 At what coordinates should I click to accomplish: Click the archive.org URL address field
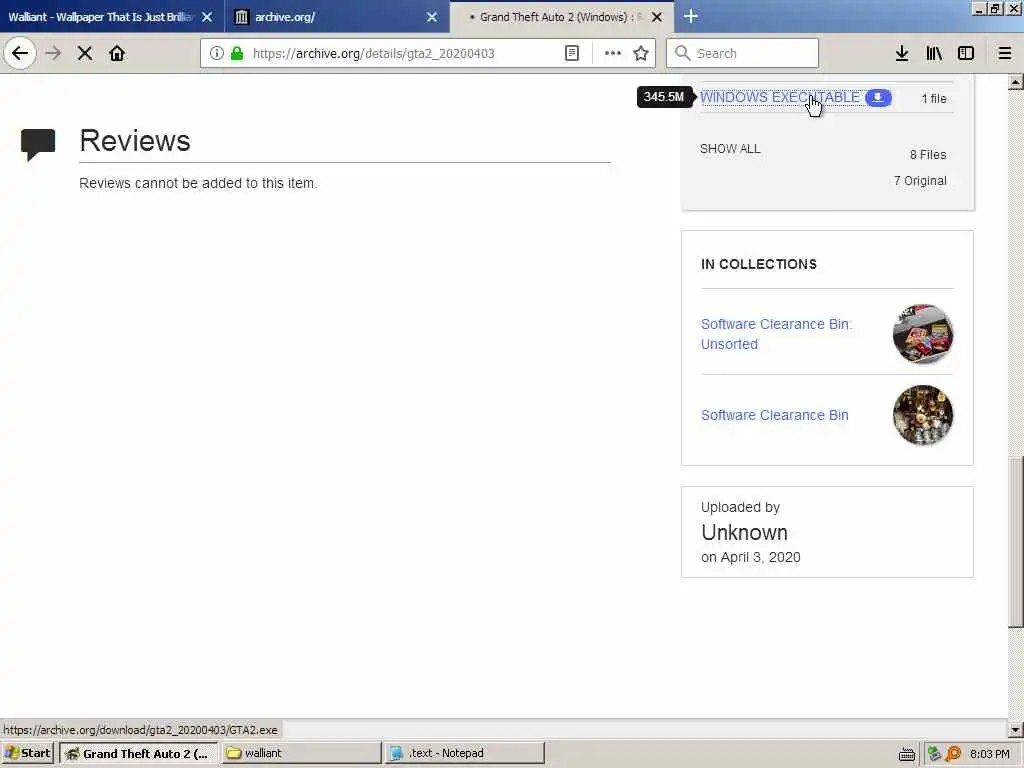(374, 54)
